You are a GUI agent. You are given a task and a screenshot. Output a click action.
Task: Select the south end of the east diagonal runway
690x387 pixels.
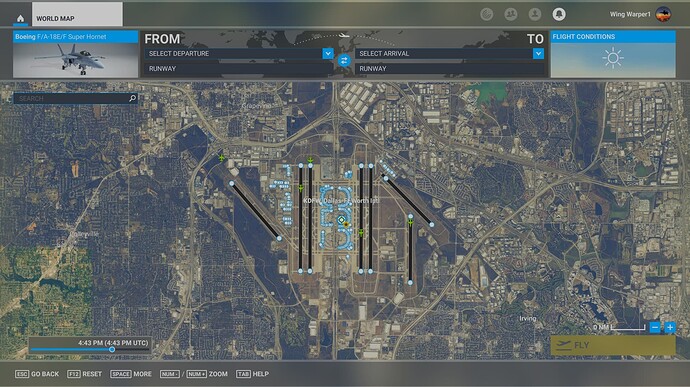432,225
